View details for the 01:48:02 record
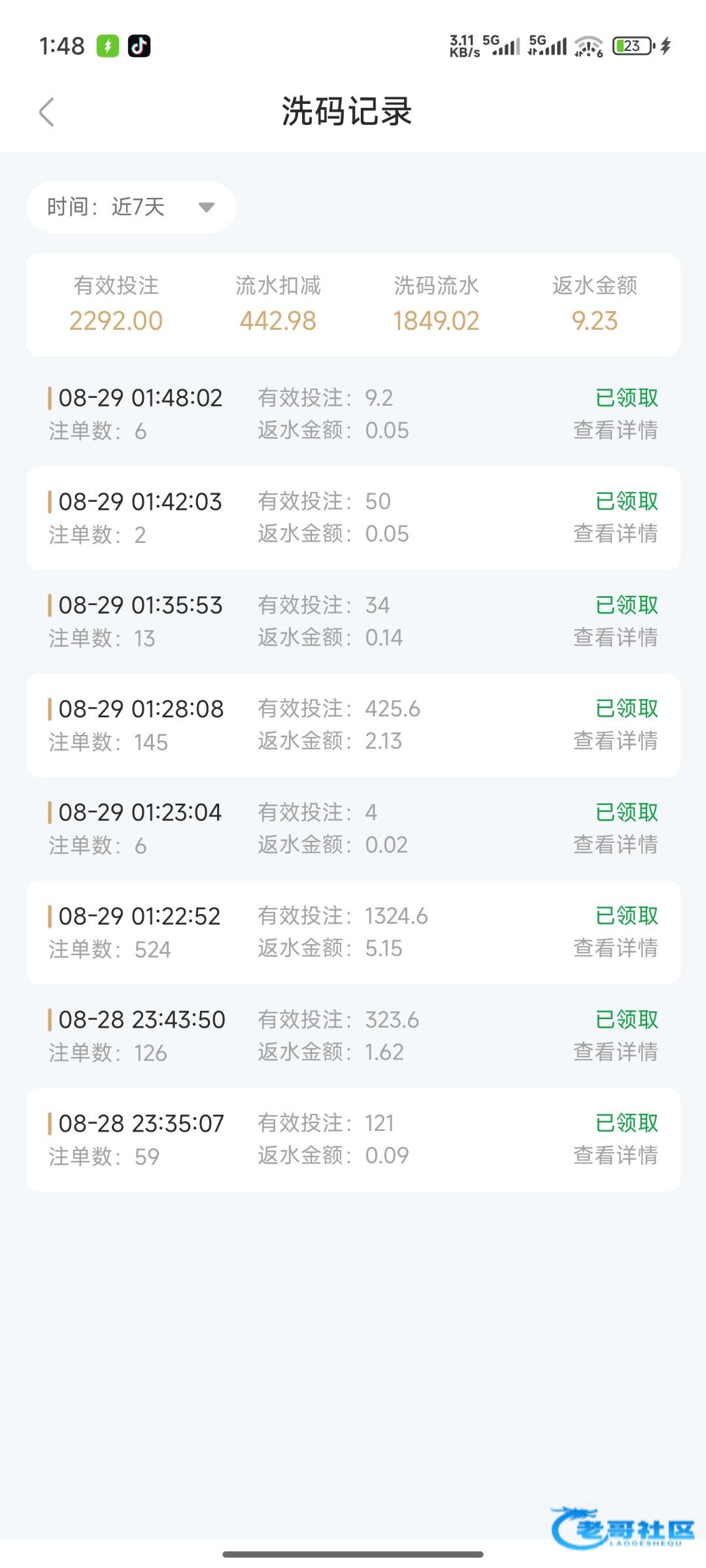The width and height of the screenshot is (706, 1568). click(615, 430)
